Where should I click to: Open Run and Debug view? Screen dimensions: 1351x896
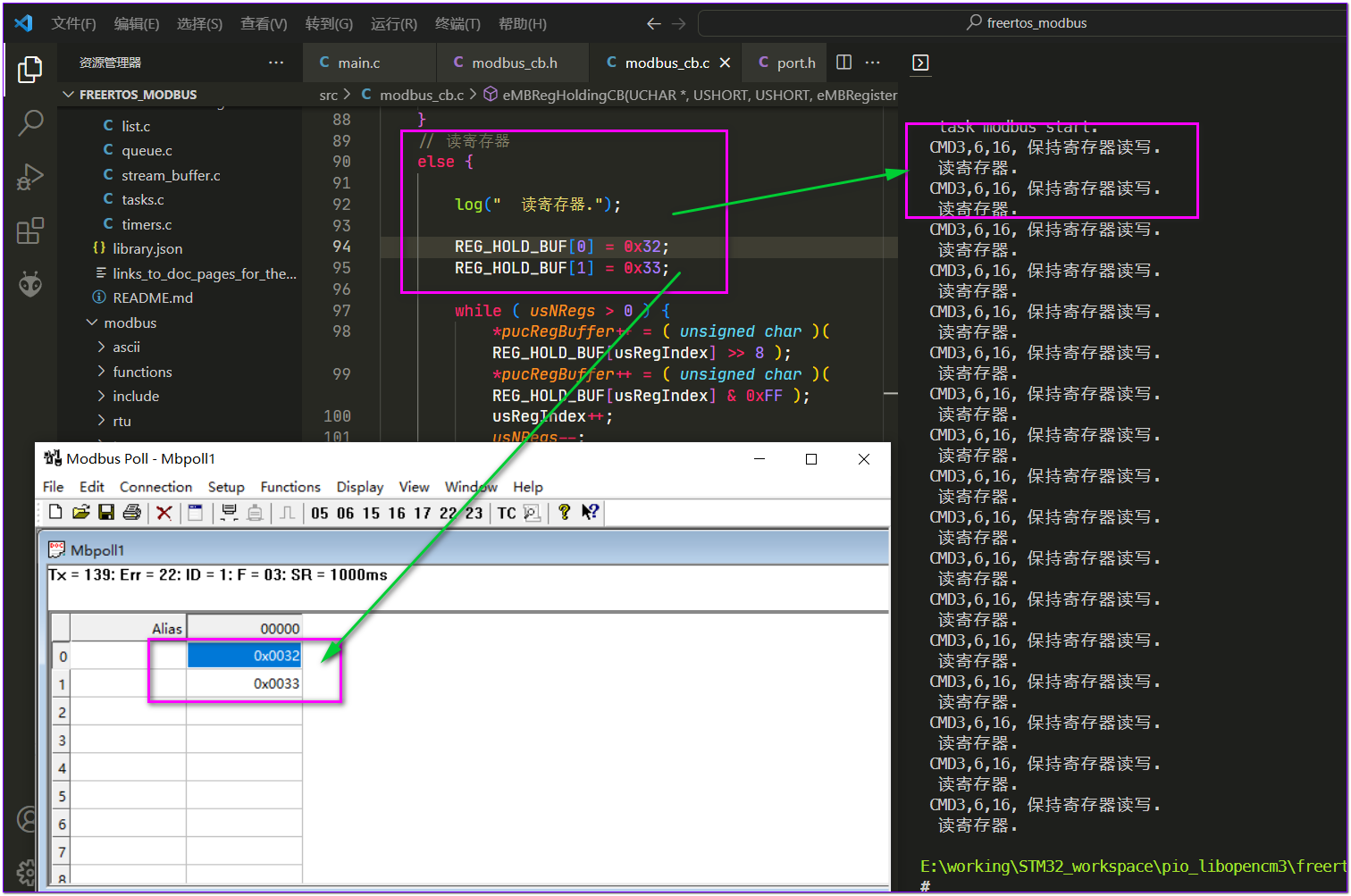pyautogui.click(x=30, y=177)
